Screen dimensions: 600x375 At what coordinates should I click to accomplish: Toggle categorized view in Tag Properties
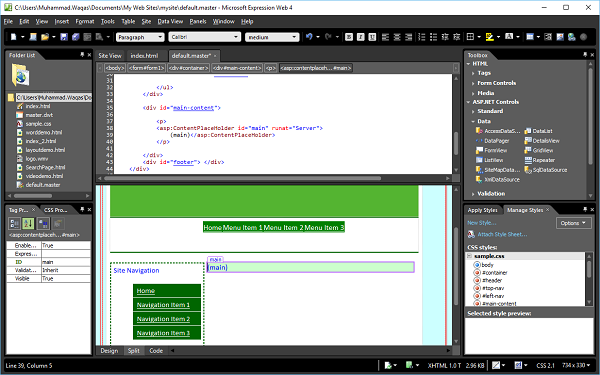15,223
